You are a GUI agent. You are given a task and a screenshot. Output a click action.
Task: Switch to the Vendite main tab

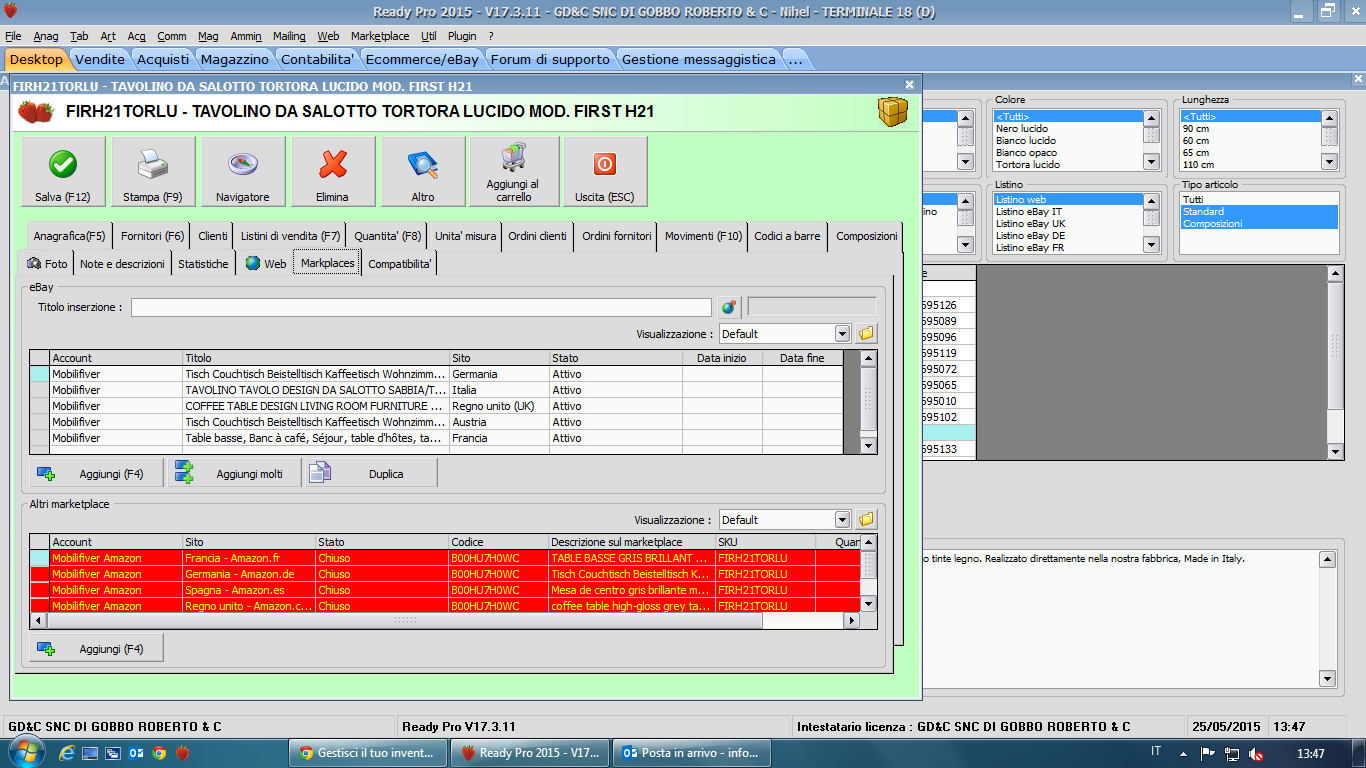tap(100, 59)
